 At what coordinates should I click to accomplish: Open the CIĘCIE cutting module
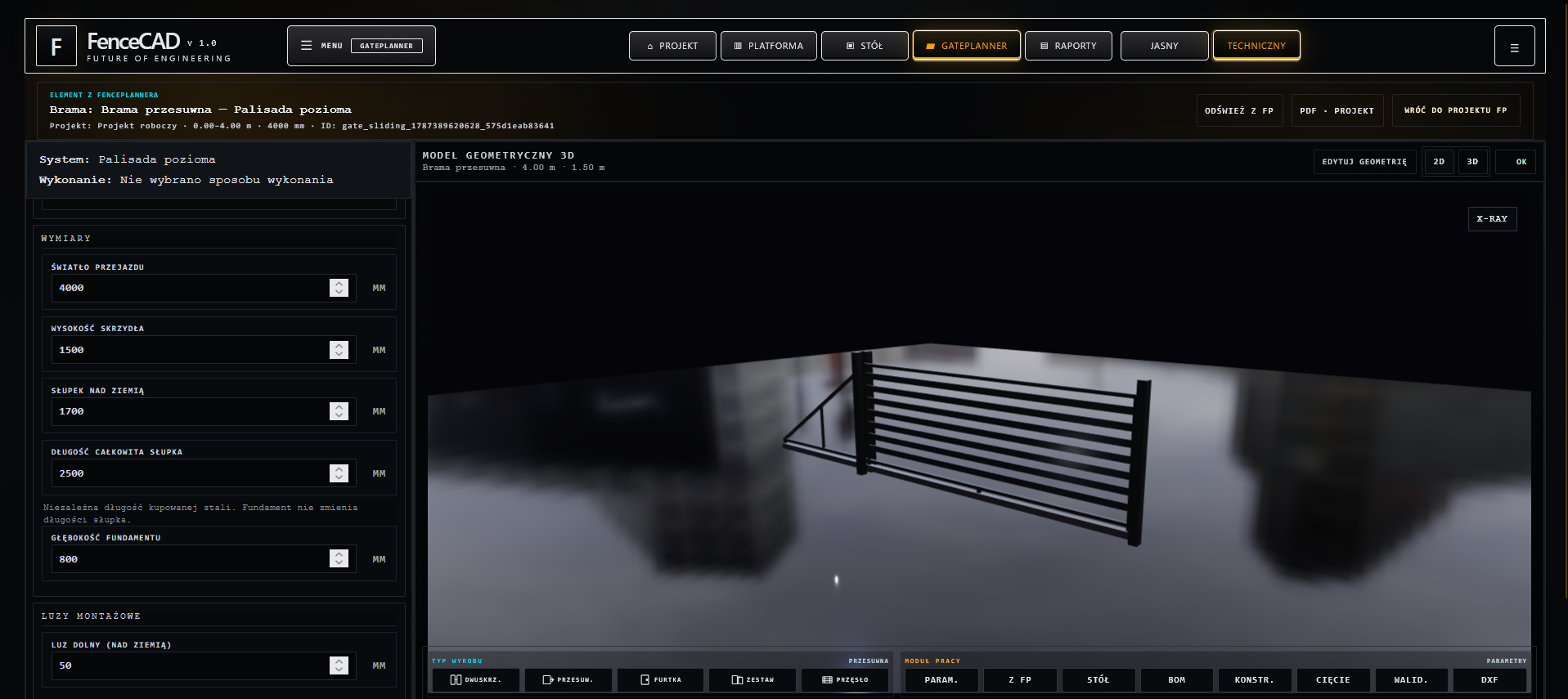pos(1333,680)
